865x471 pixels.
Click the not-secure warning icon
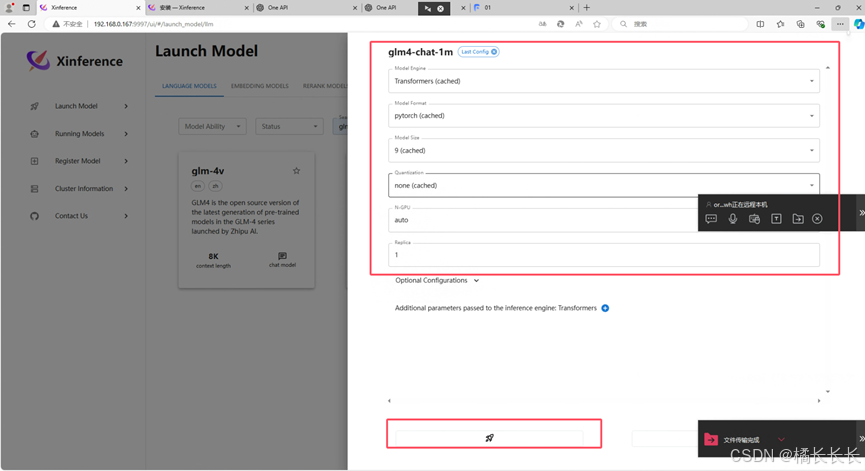point(56,24)
